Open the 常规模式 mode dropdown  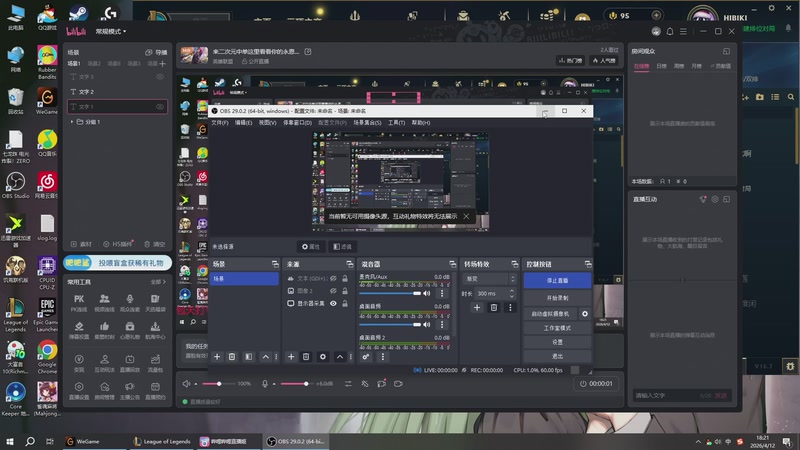(x=111, y=31)
